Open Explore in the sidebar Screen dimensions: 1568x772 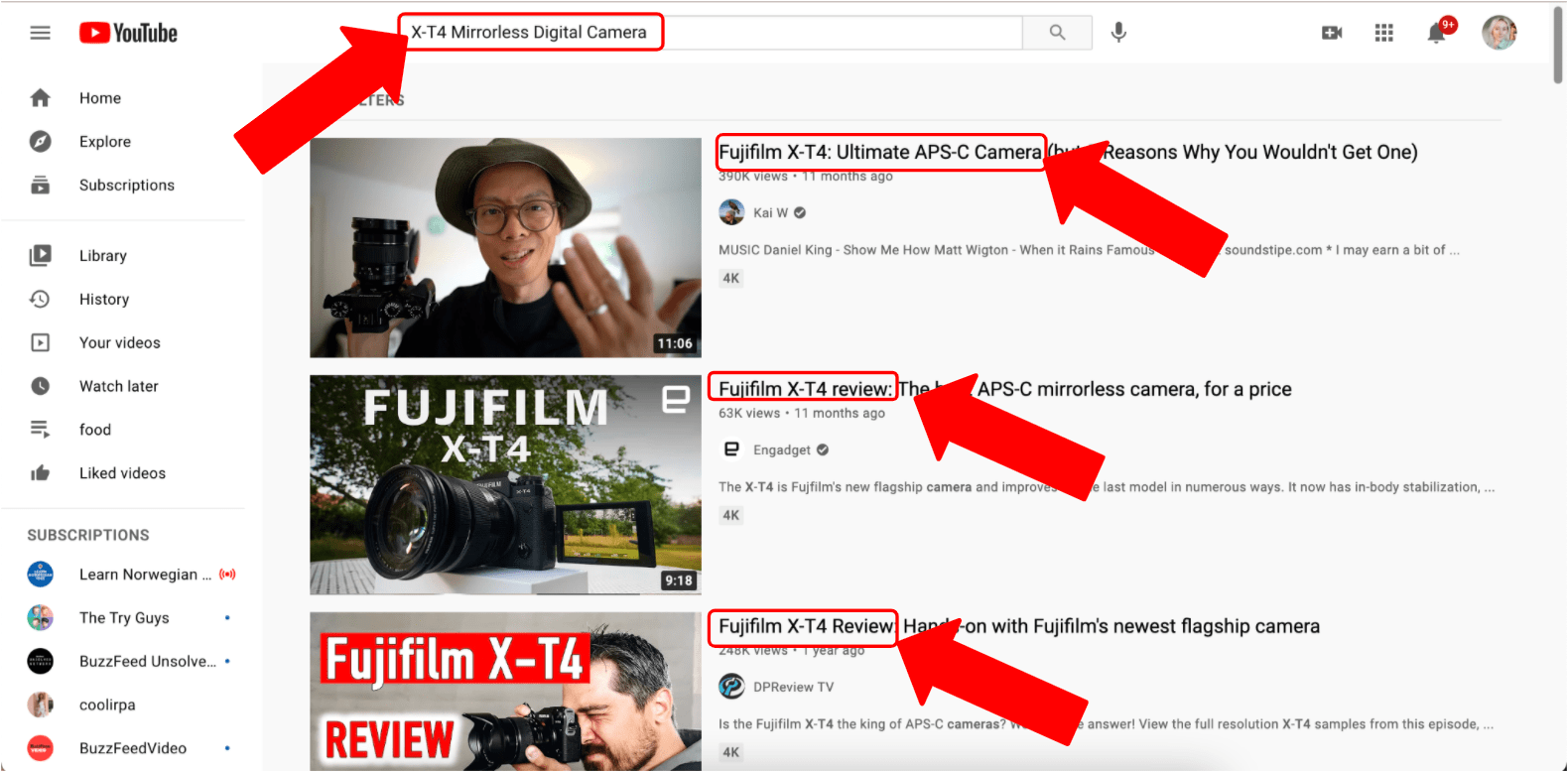click(x=104, y=142)
